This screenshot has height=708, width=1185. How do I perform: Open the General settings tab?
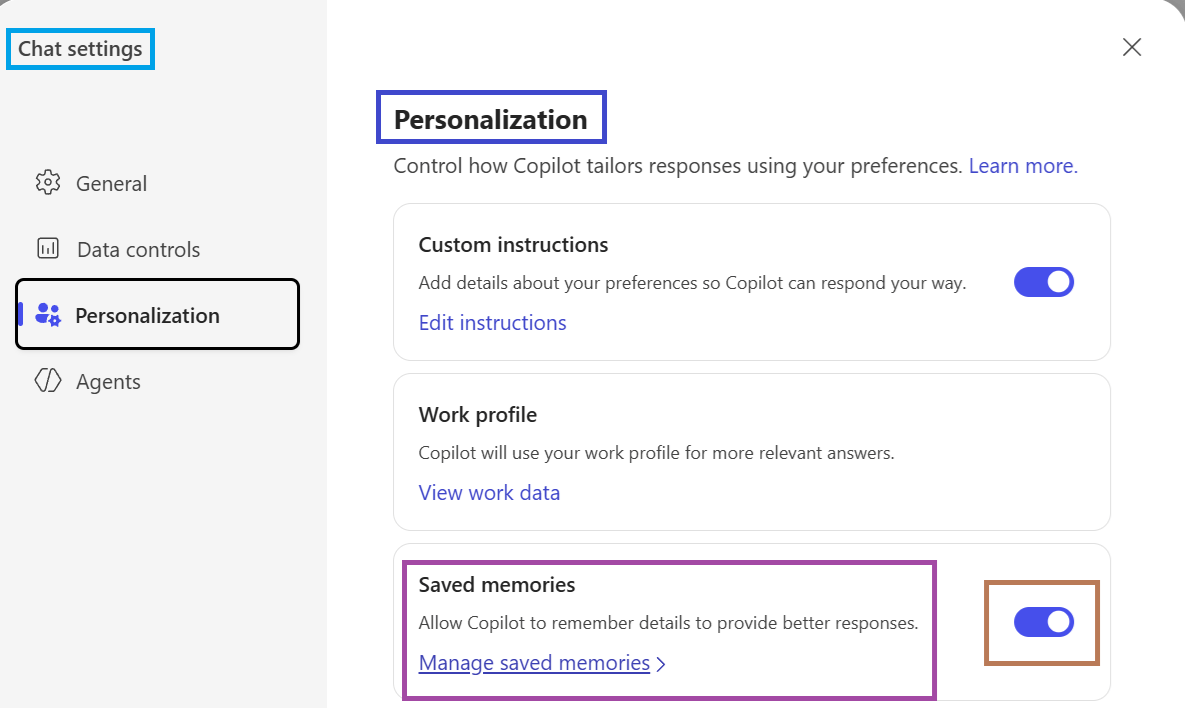(111, 183)
